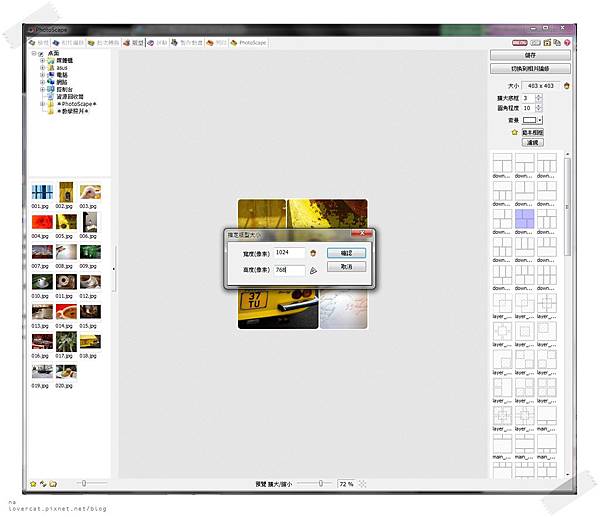600x517 pixels.
Task: Click the 儲存 save button
Action: [x=530, y=55]
